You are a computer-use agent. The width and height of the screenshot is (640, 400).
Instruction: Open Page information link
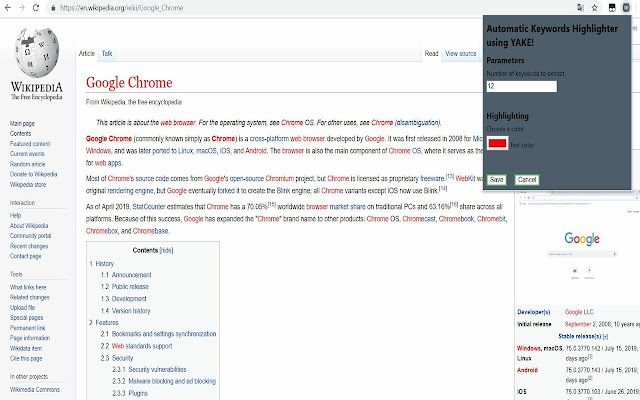coord(30,338)
